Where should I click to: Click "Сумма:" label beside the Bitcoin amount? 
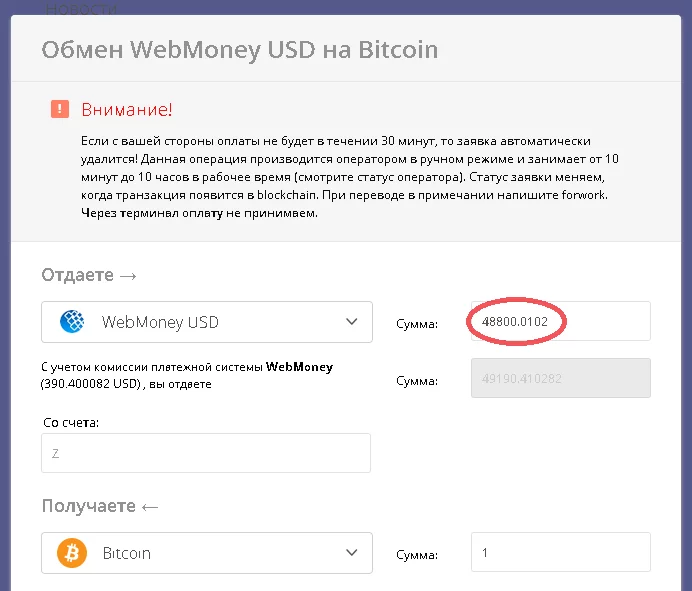(416, 554)
